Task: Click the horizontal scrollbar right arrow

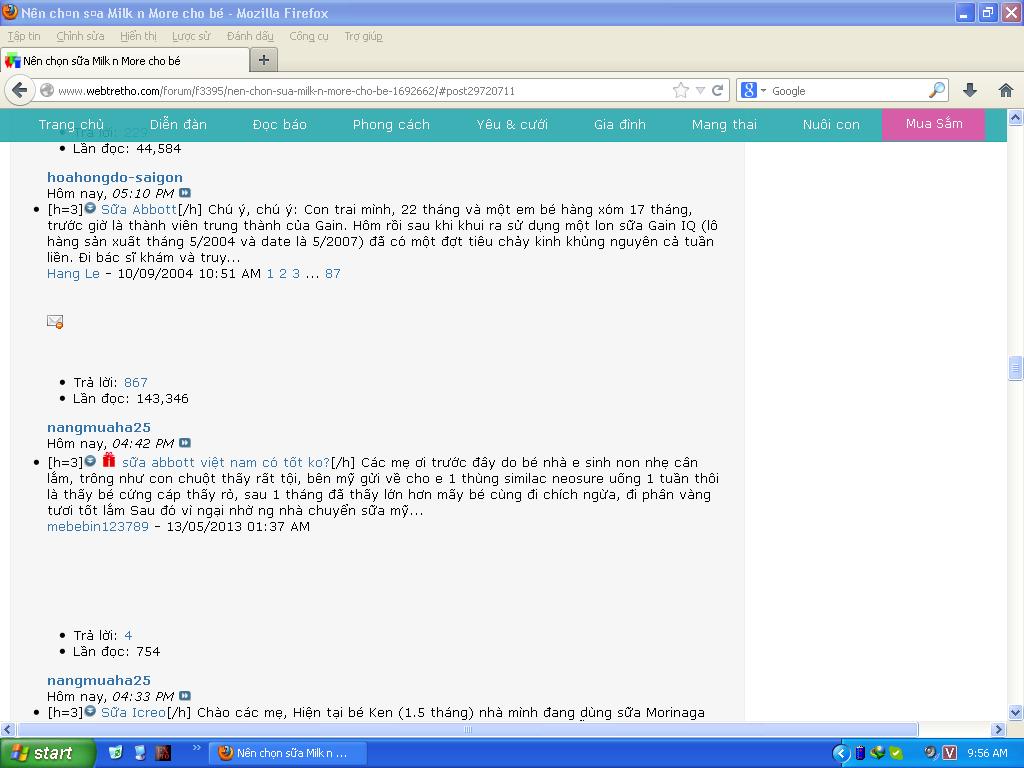Action: pyautogui.click(x=998, y=729)
